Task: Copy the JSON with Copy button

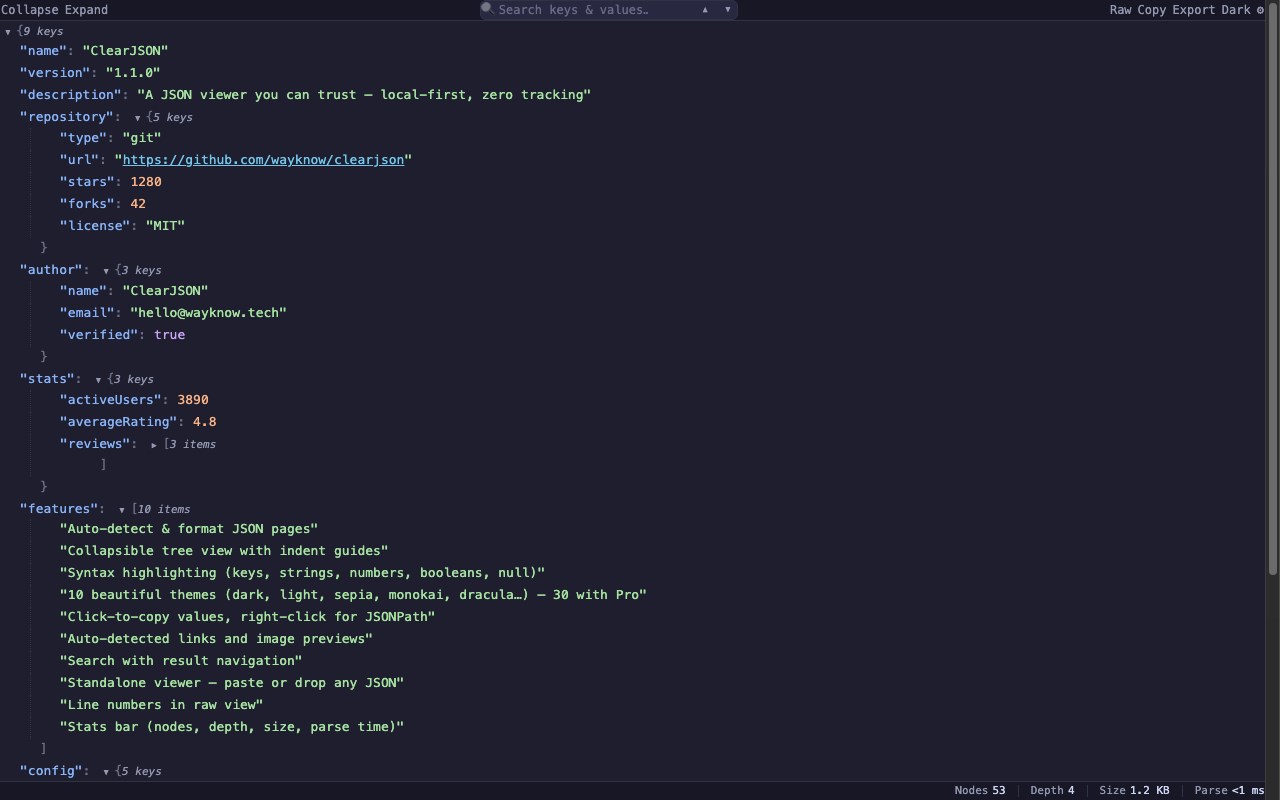Action: point(1152,10)
